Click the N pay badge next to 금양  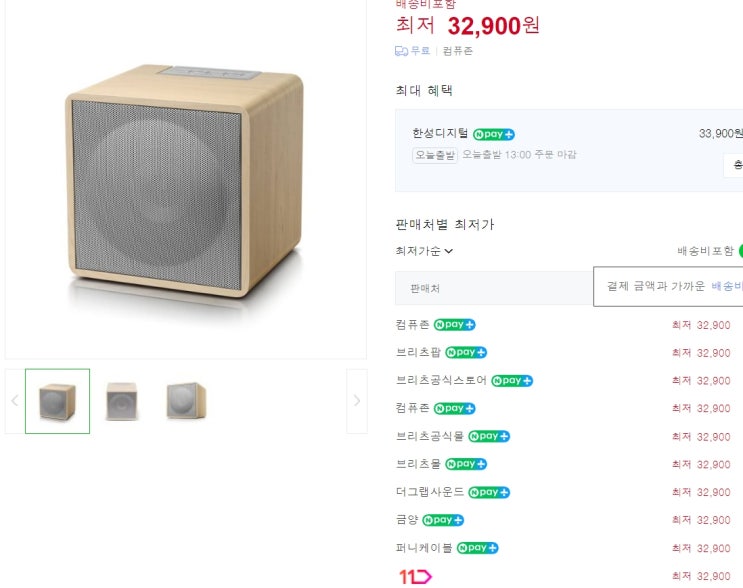443,520
